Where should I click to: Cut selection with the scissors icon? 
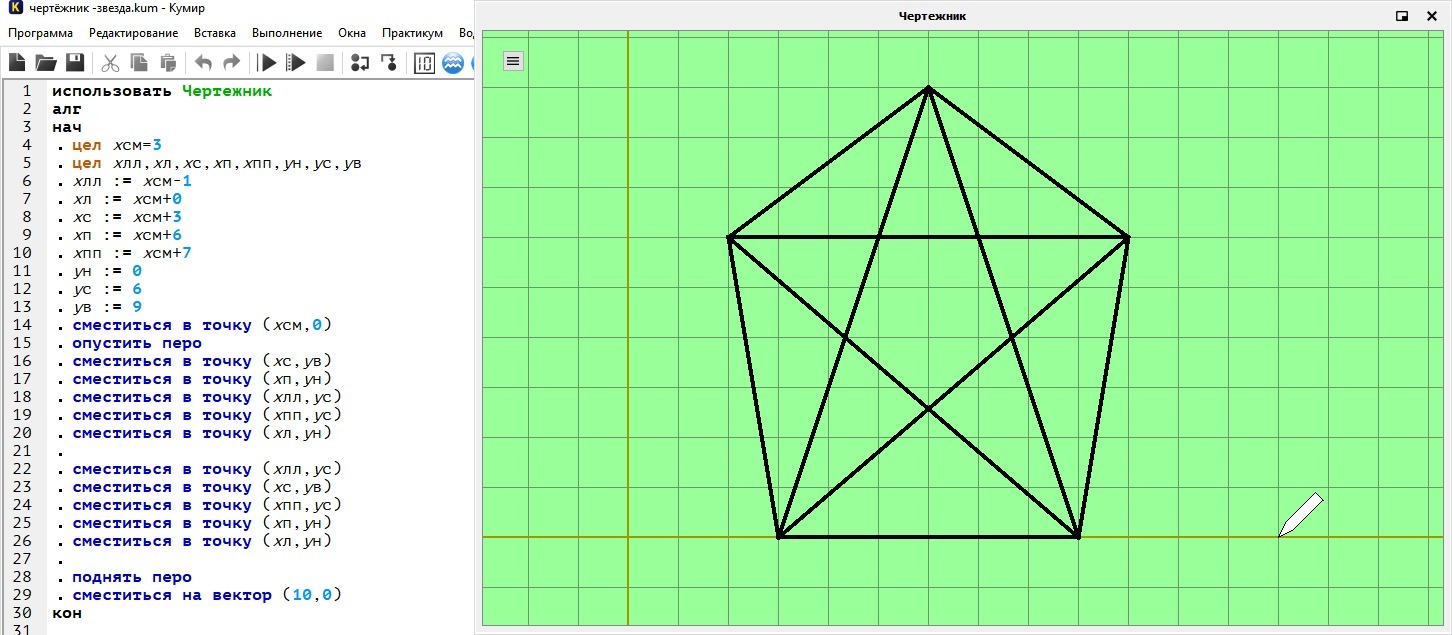(x=110, y=63)
